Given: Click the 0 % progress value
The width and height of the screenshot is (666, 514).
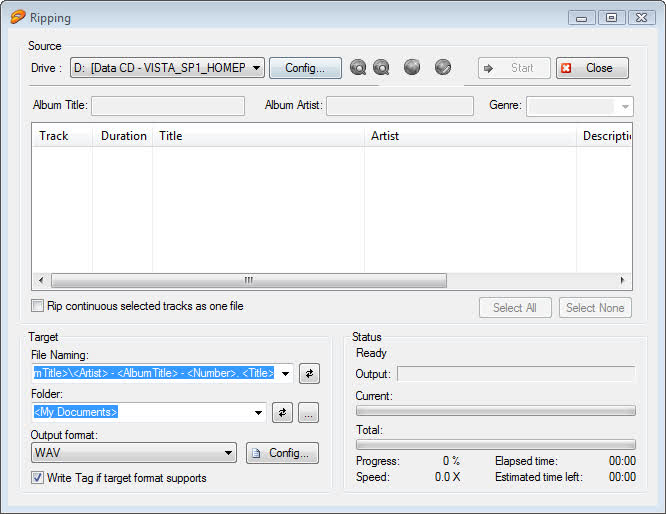Looking at the screenshot, I should coord(451,461).
